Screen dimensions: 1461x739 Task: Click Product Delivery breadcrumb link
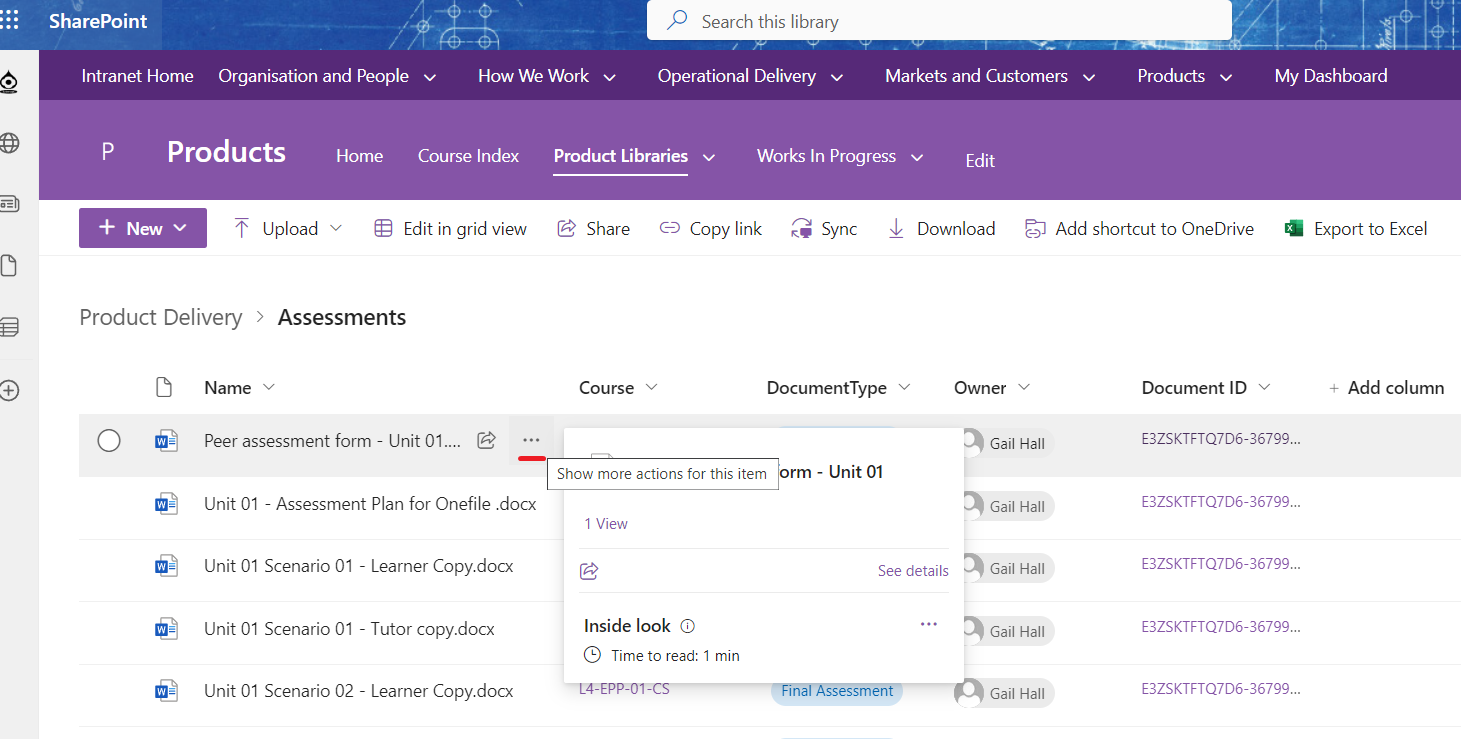click(161, 318)
